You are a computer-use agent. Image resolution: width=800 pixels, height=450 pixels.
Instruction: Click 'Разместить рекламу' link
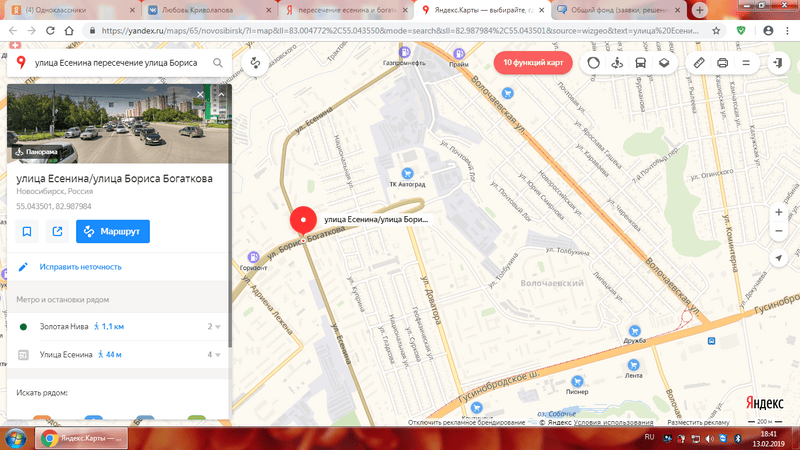coord(698,422)
